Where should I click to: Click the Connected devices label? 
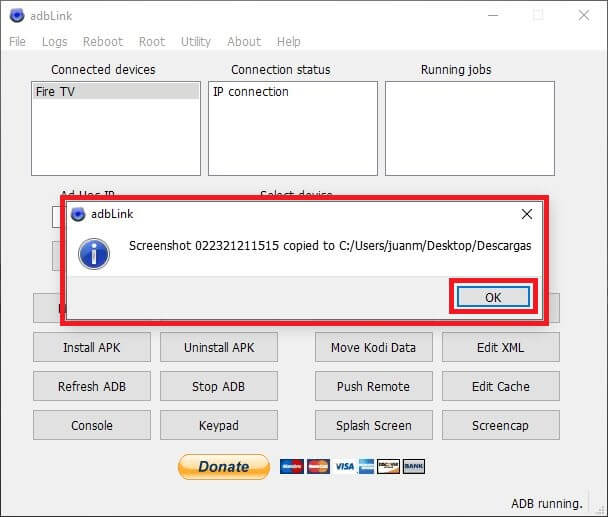coord(103,69)
